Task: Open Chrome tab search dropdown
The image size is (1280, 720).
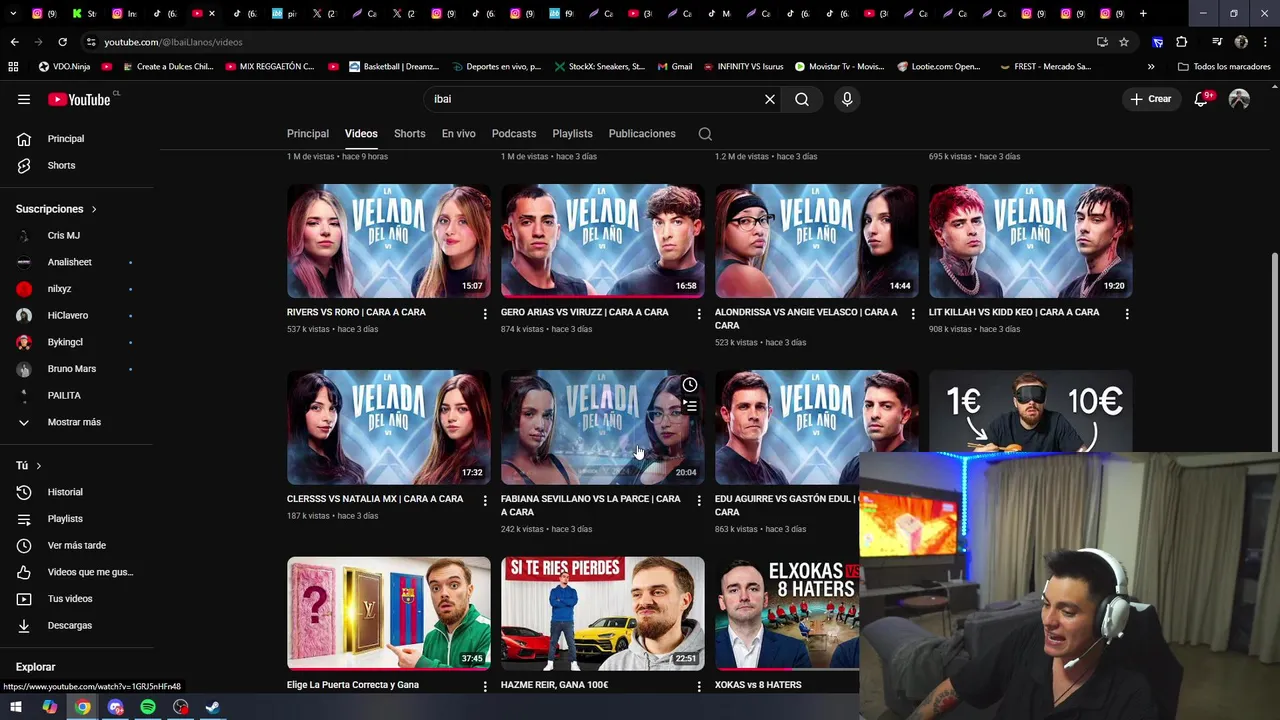Action: tap(15, 14)
